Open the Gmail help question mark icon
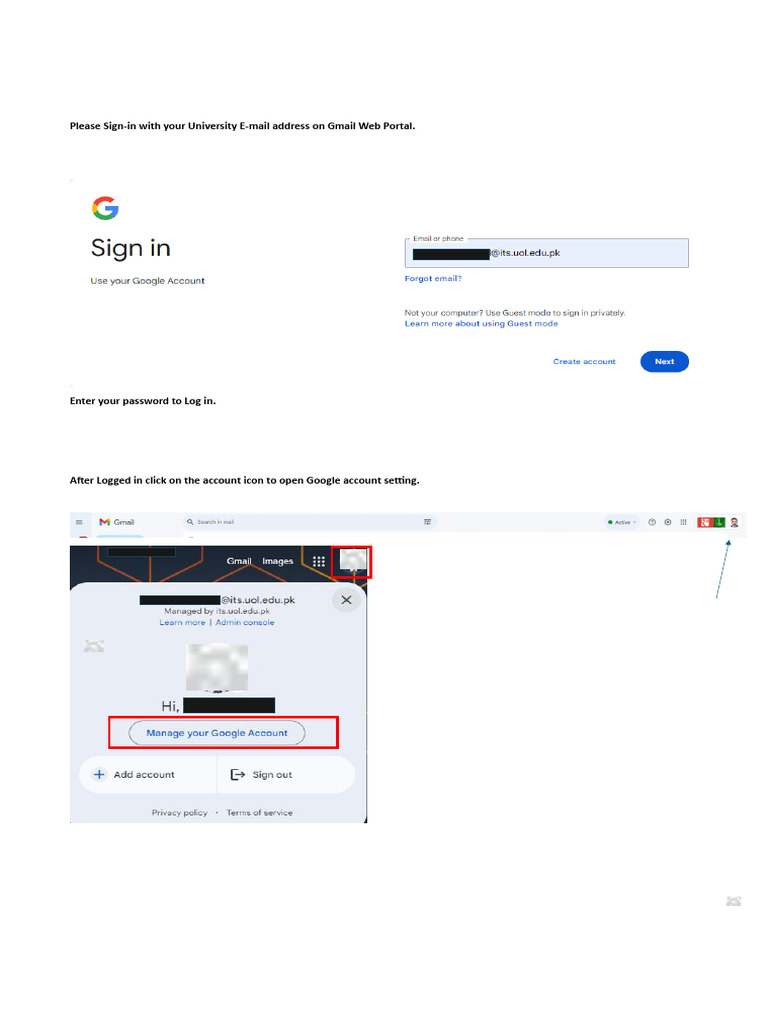 [x=652, y=522]
